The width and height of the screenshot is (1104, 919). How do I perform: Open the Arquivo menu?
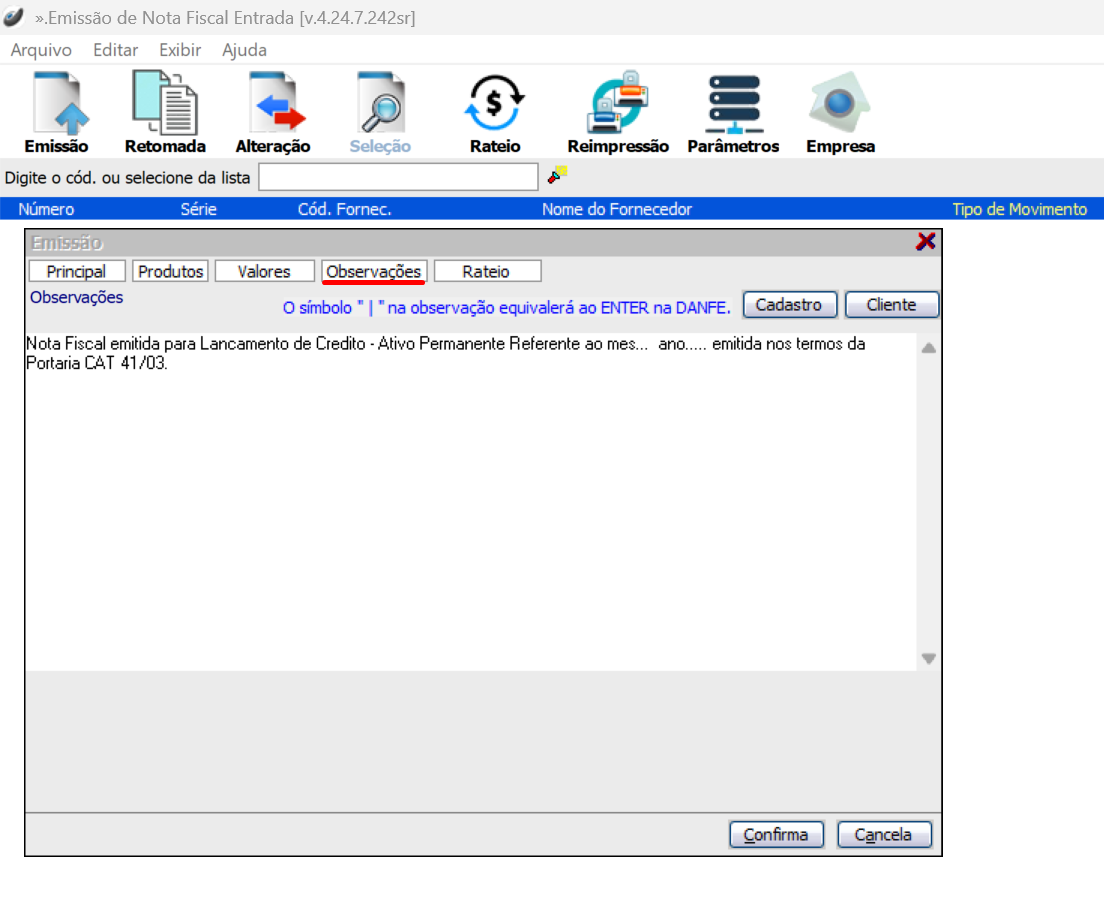pos(41,50)
